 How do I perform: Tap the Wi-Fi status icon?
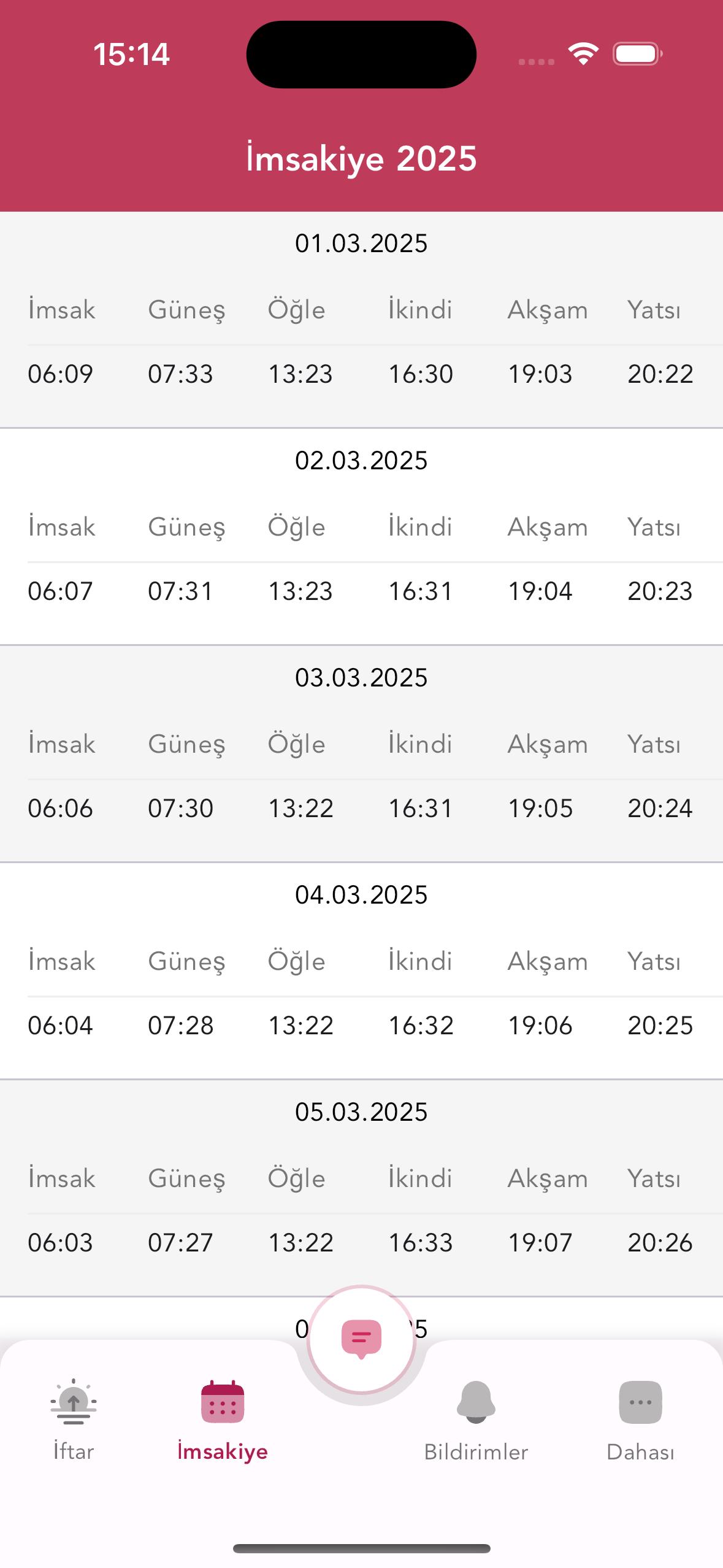click(x=583, y=54)
